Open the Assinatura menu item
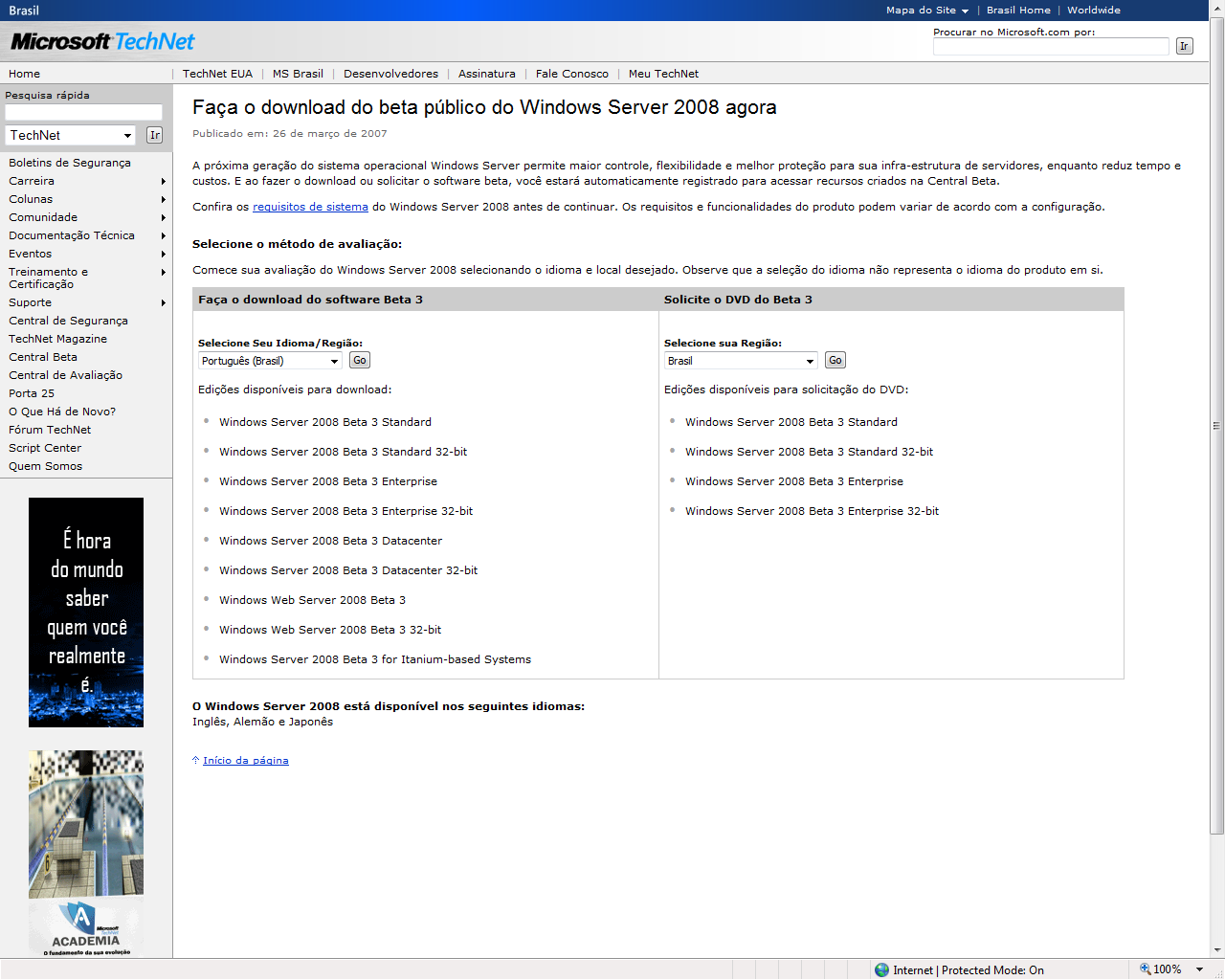The height and width of the screenshot is (980, 1225). pos(486,74)
